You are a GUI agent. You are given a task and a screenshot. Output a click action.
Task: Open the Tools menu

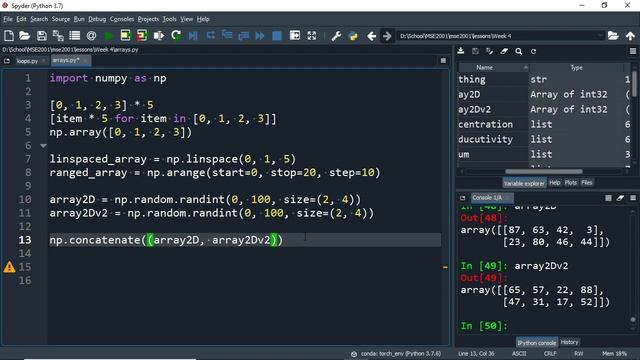(169, 19)
